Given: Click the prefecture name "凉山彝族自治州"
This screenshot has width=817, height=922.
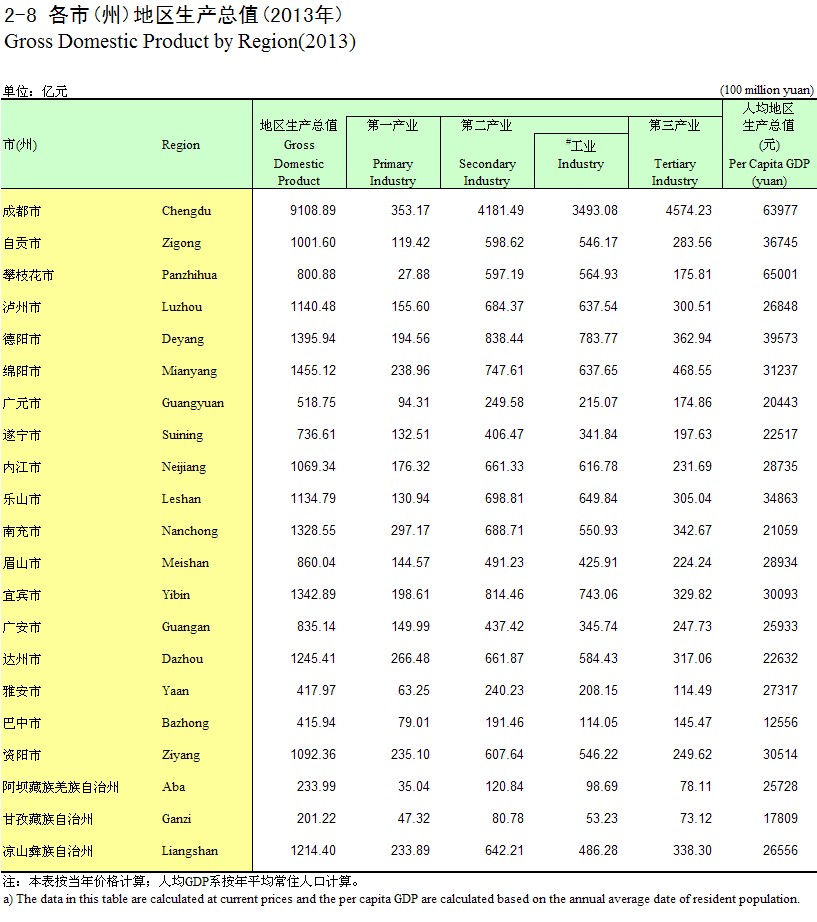Looking at the screenshot, I should (x=48, y=851).
